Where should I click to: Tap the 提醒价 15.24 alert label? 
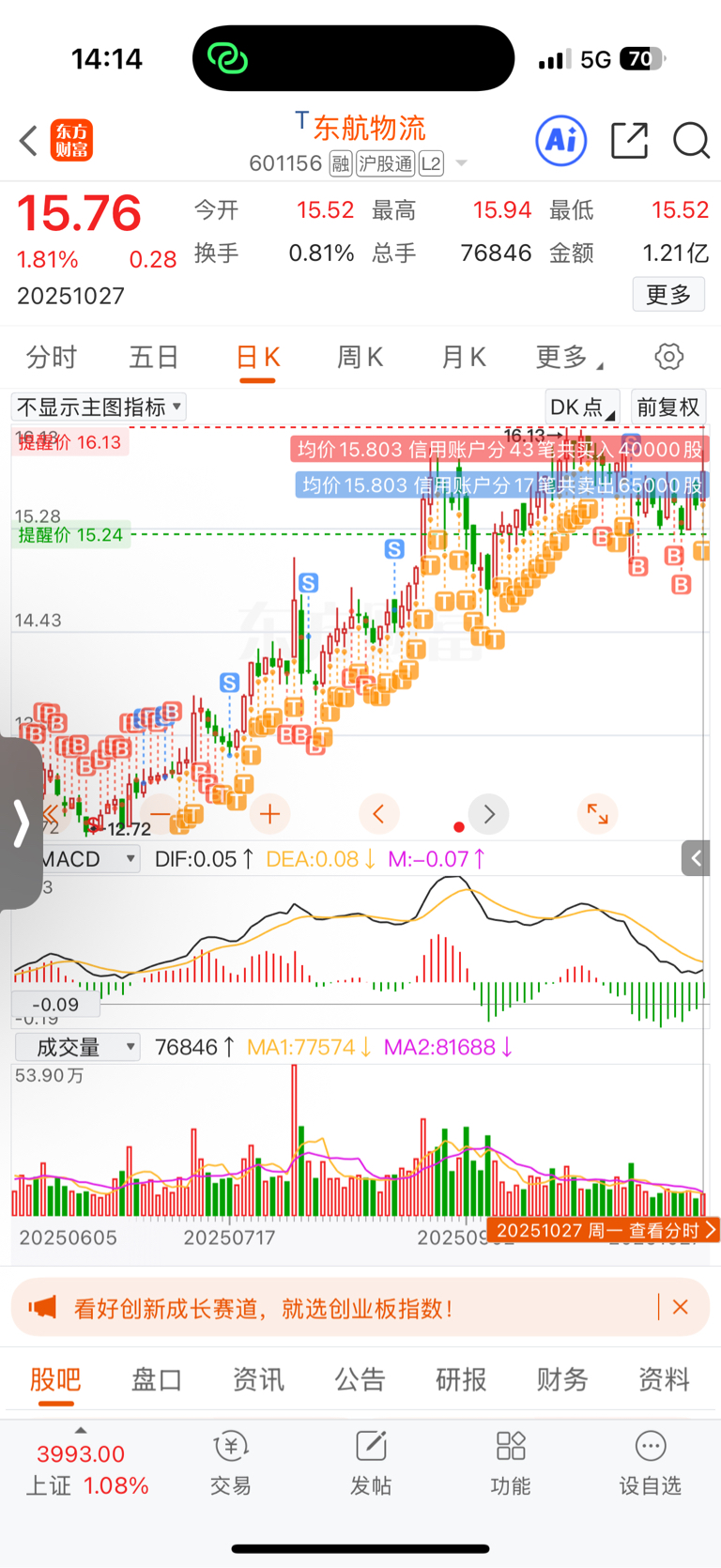[71, 535]
